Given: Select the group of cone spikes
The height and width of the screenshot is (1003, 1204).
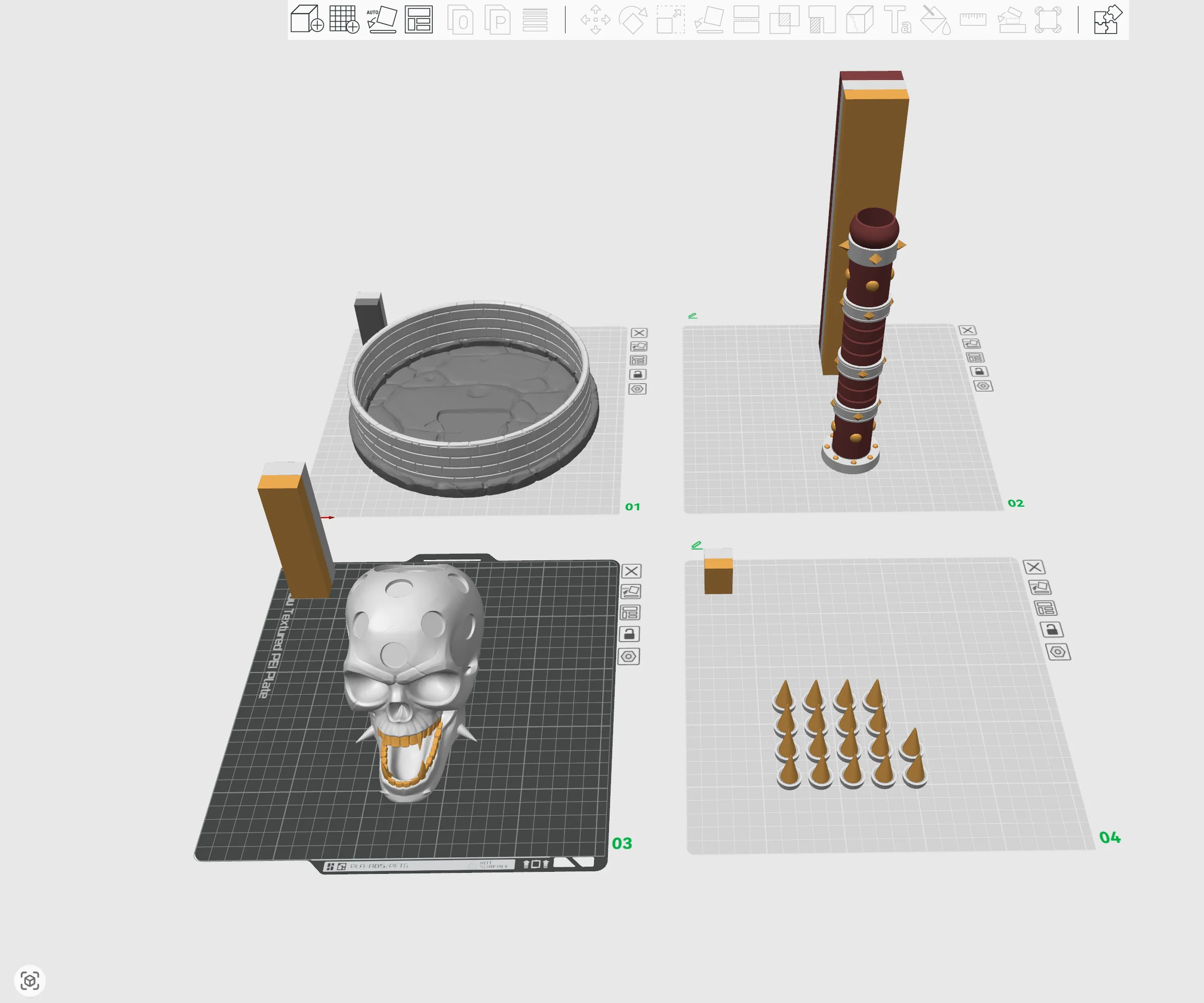Looking at the screenshot, I should (850, 735).
